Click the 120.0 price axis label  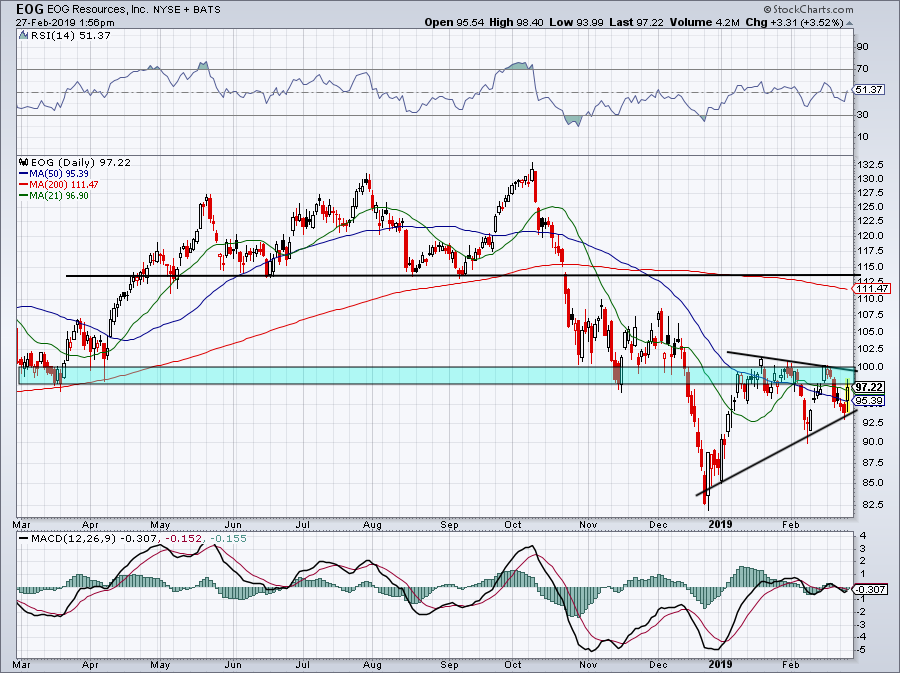(x=870, y=235)
